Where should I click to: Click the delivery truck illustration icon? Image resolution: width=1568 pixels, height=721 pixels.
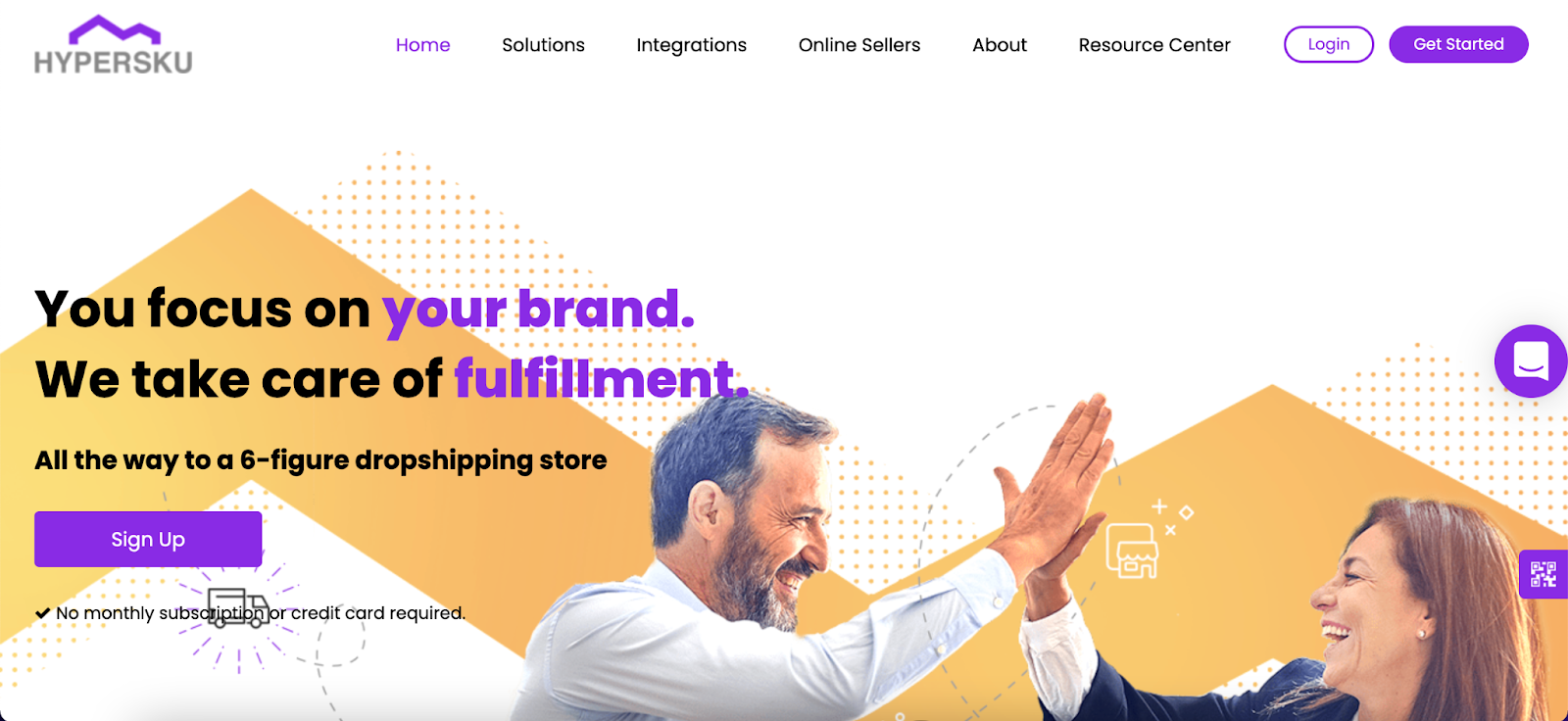[238, 608]
